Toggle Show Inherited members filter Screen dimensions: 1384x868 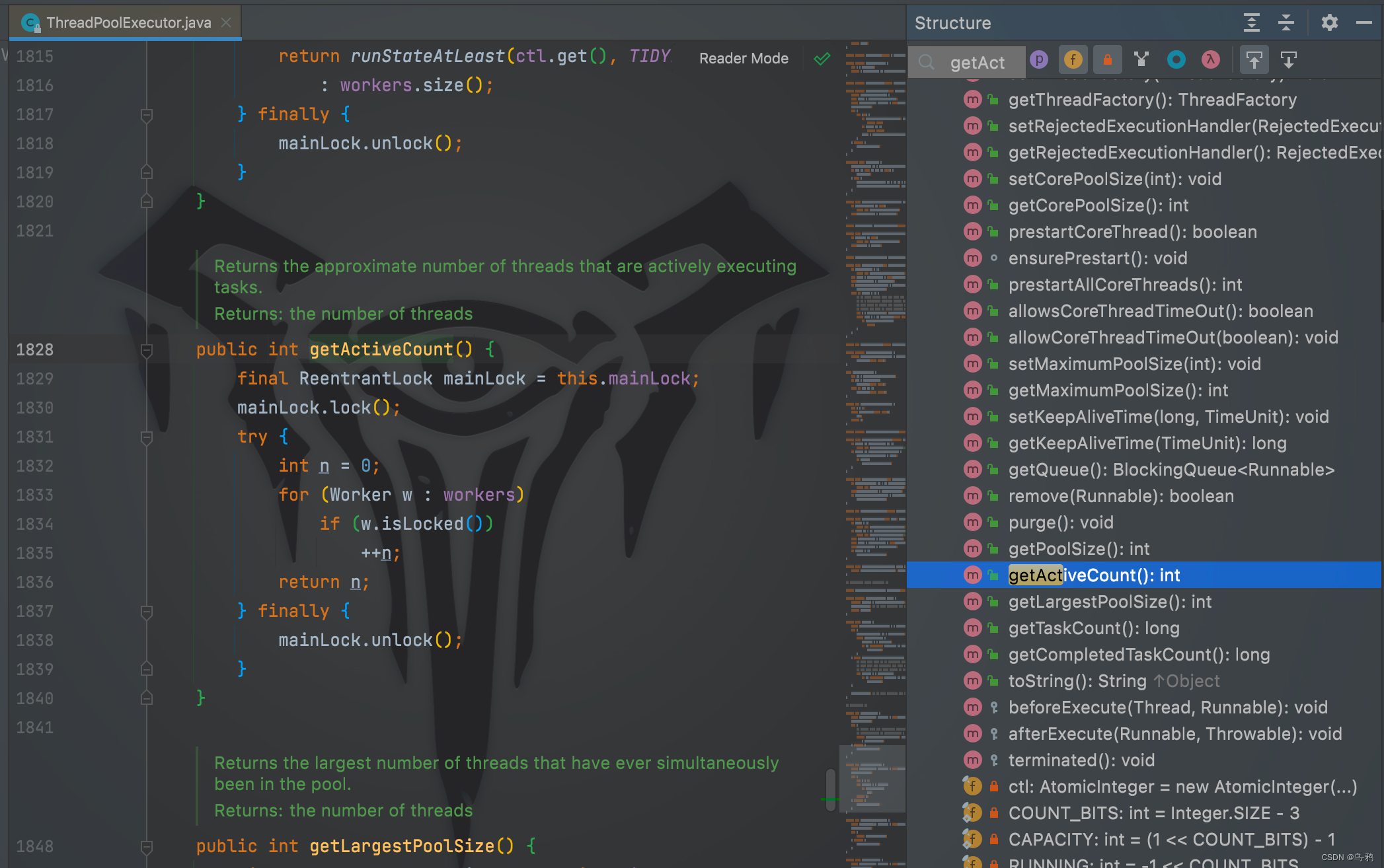(1141, 60)
